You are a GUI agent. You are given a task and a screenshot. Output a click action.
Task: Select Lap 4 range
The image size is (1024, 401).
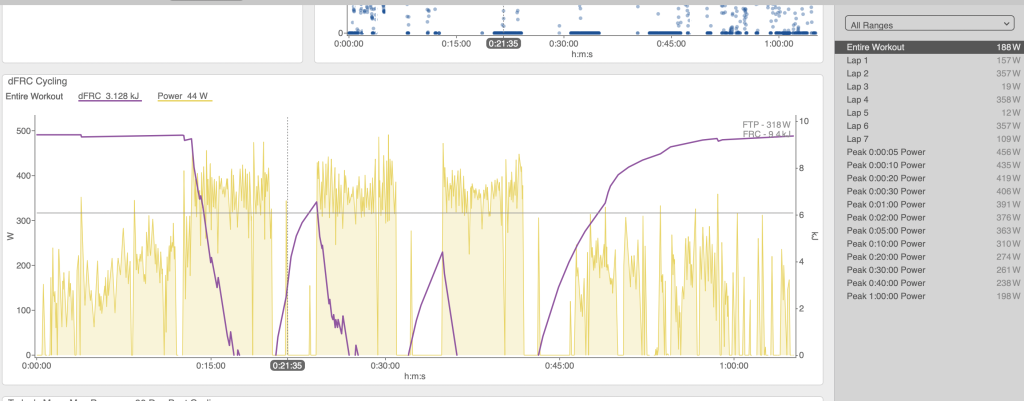[929, 99]
